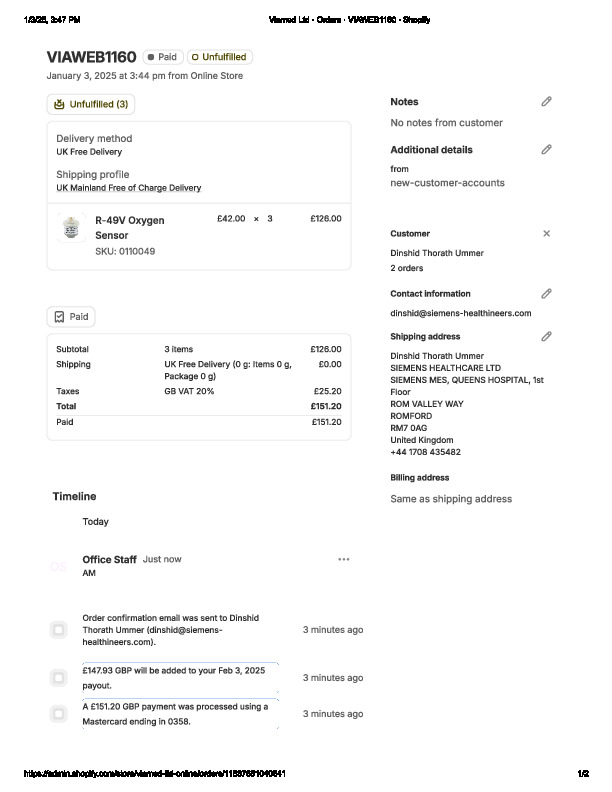Click the Paid status badge near order title
This screenshot has width=612, height=792.
click(x=162, y=57)
